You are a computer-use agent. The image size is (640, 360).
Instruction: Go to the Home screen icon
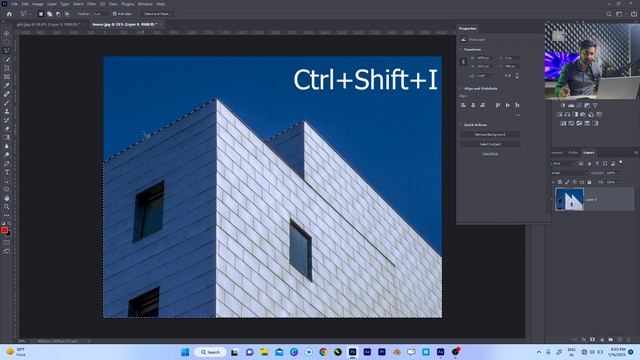point(9,14)
